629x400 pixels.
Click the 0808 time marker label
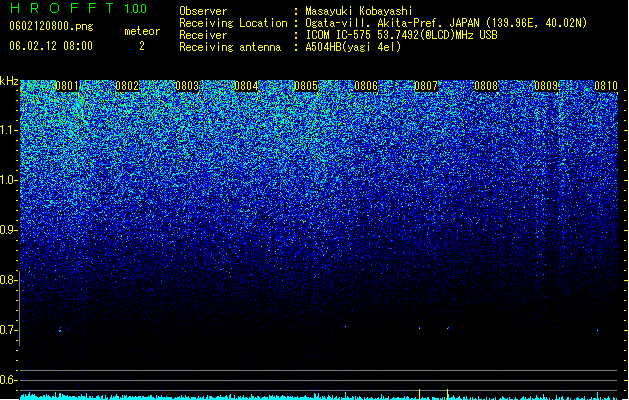[486, 86]
